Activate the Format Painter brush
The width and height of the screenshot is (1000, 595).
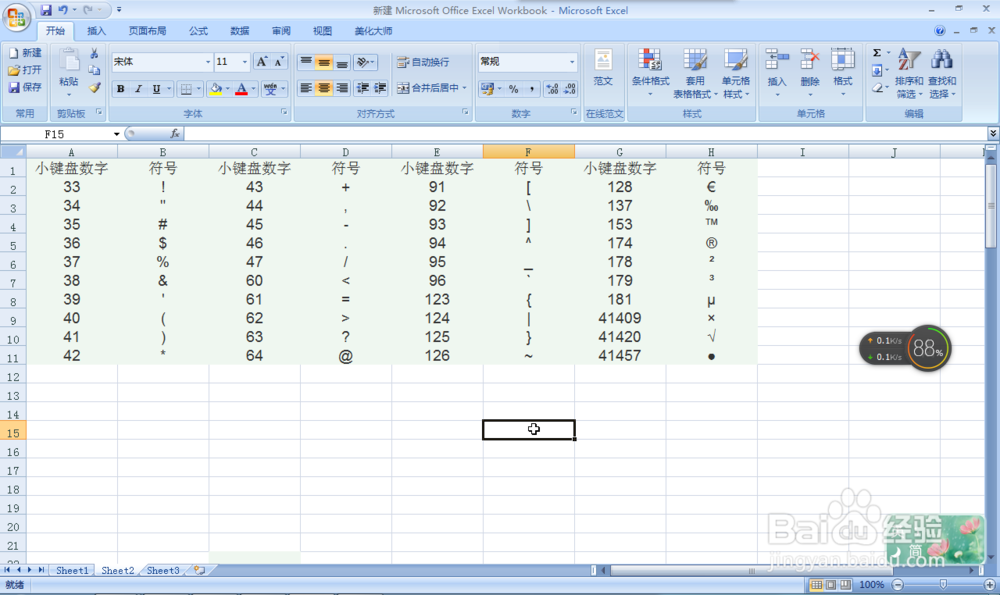point(94,87)
